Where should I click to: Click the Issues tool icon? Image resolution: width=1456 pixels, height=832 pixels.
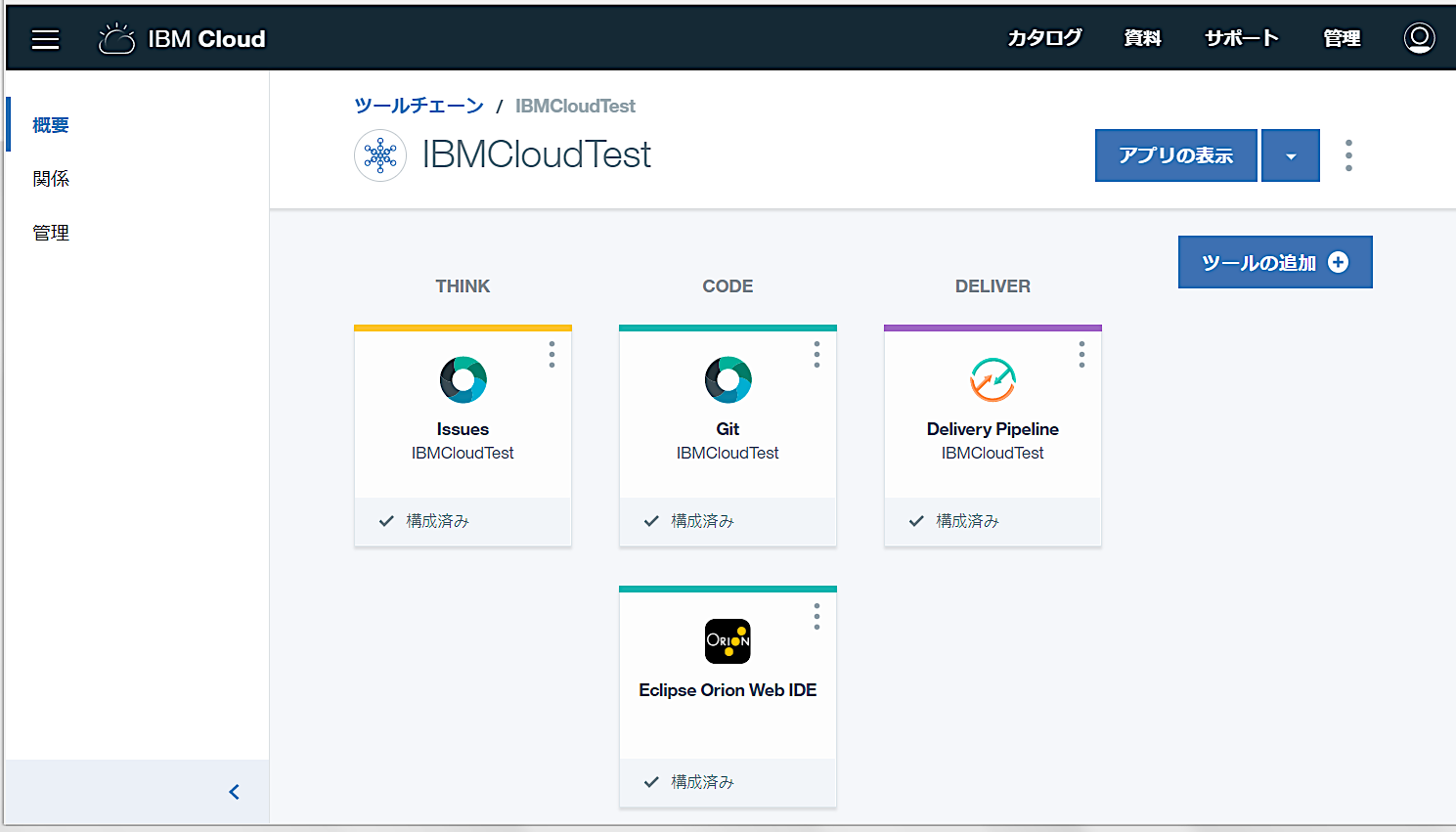point(463,379)
